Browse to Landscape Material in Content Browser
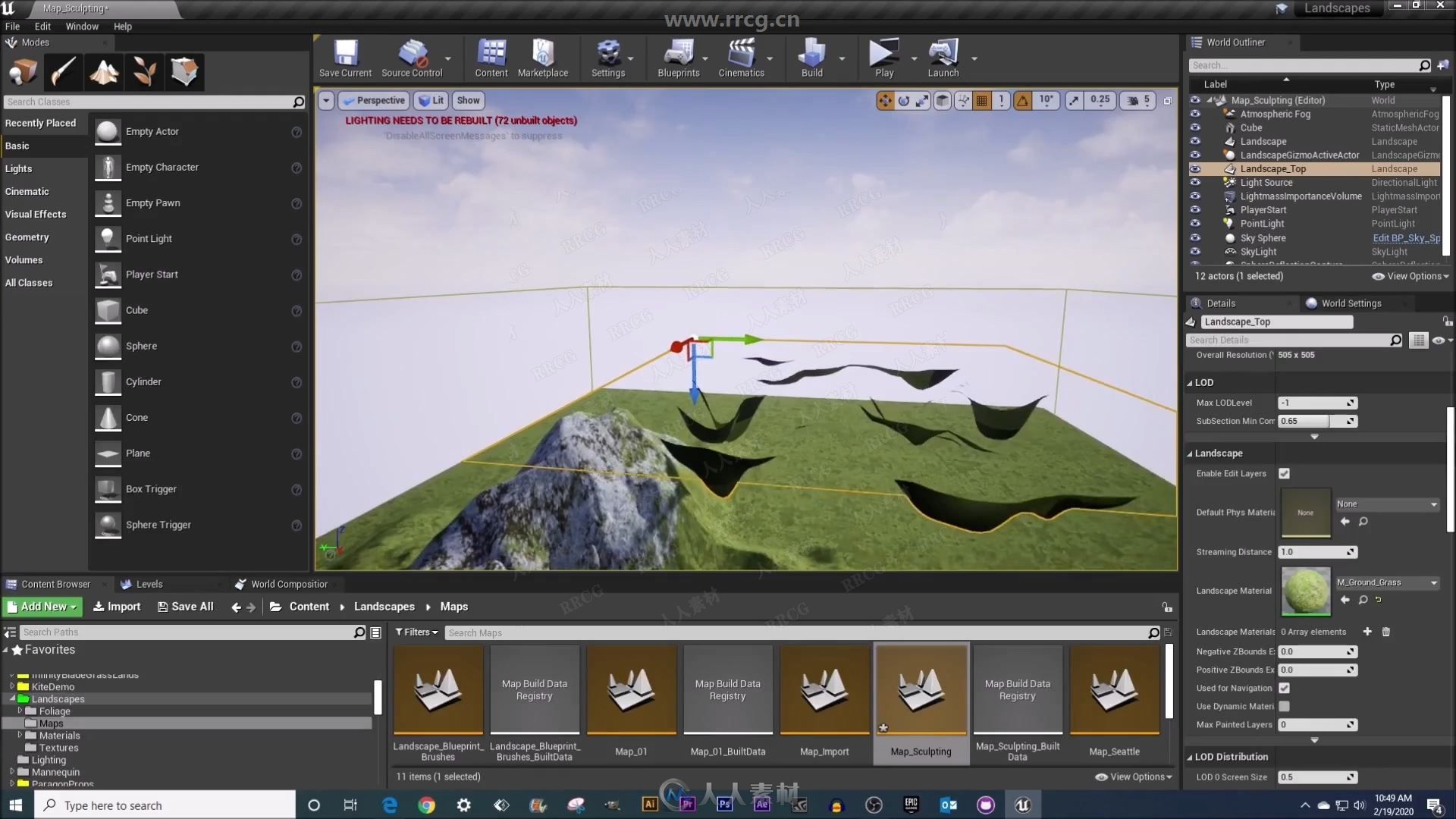Viewport: 1456px width, 819px height. coord(1363,600)
